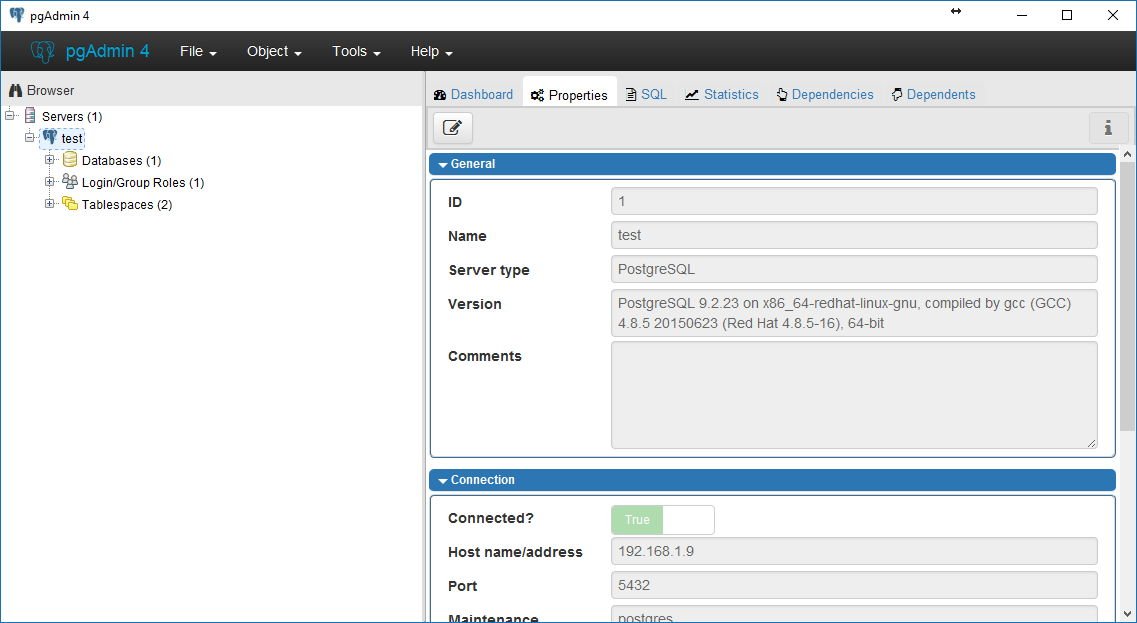Expand the Tablespaces (2) node

[49, 204]
